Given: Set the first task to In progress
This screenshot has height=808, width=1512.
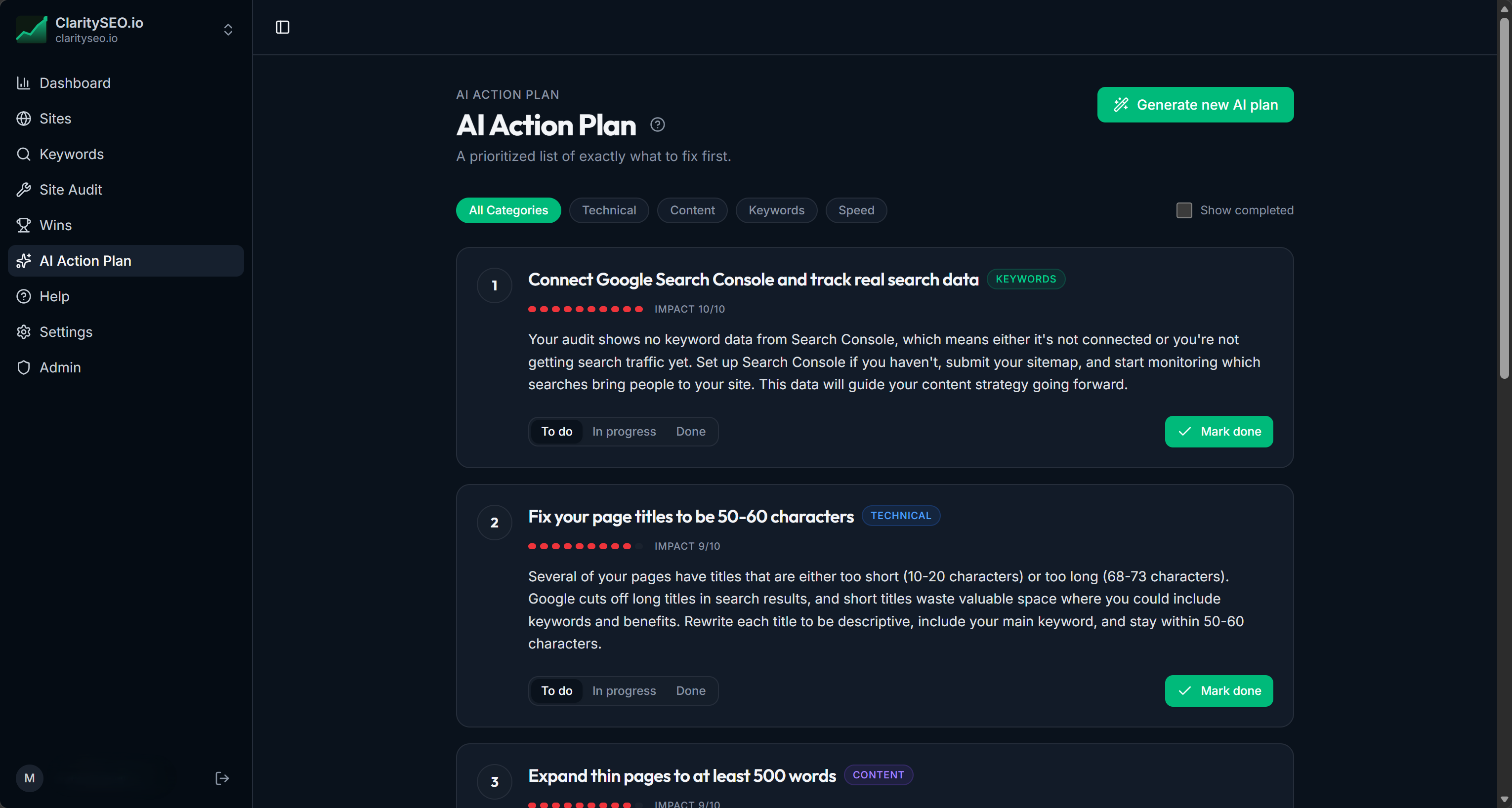Looking at the screenshot, I should point(624,431).
